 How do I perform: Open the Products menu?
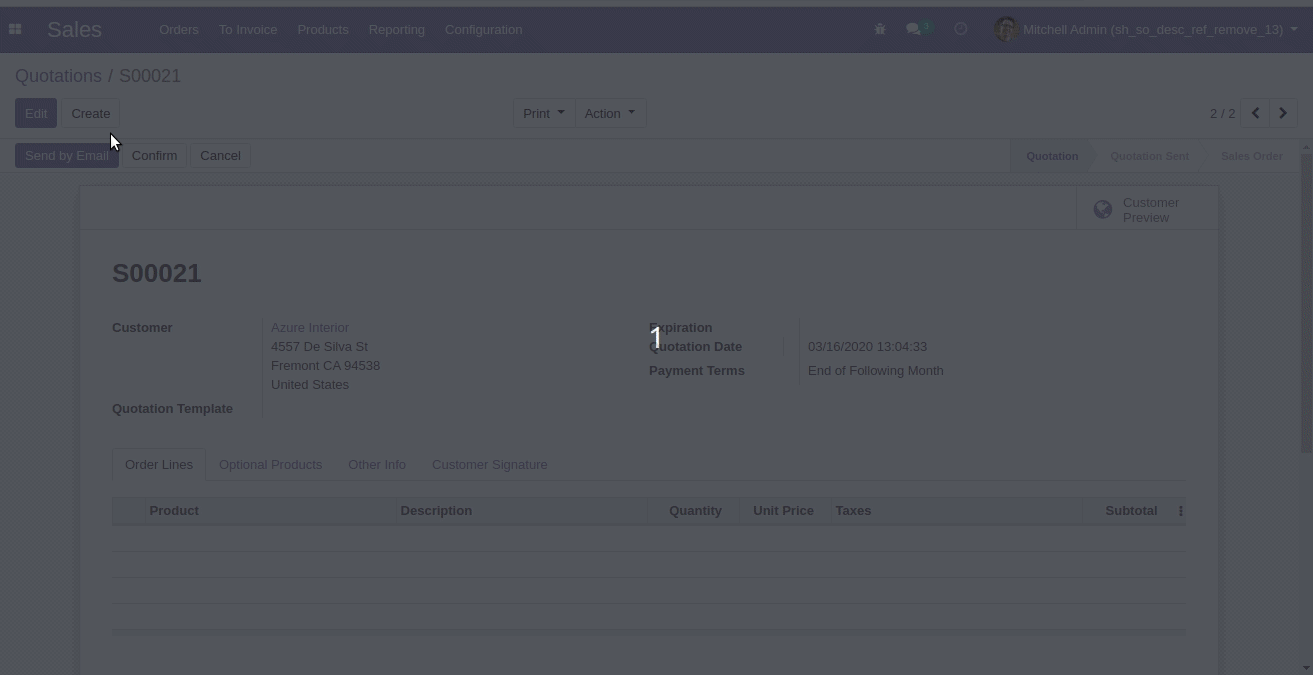point(323,29)
